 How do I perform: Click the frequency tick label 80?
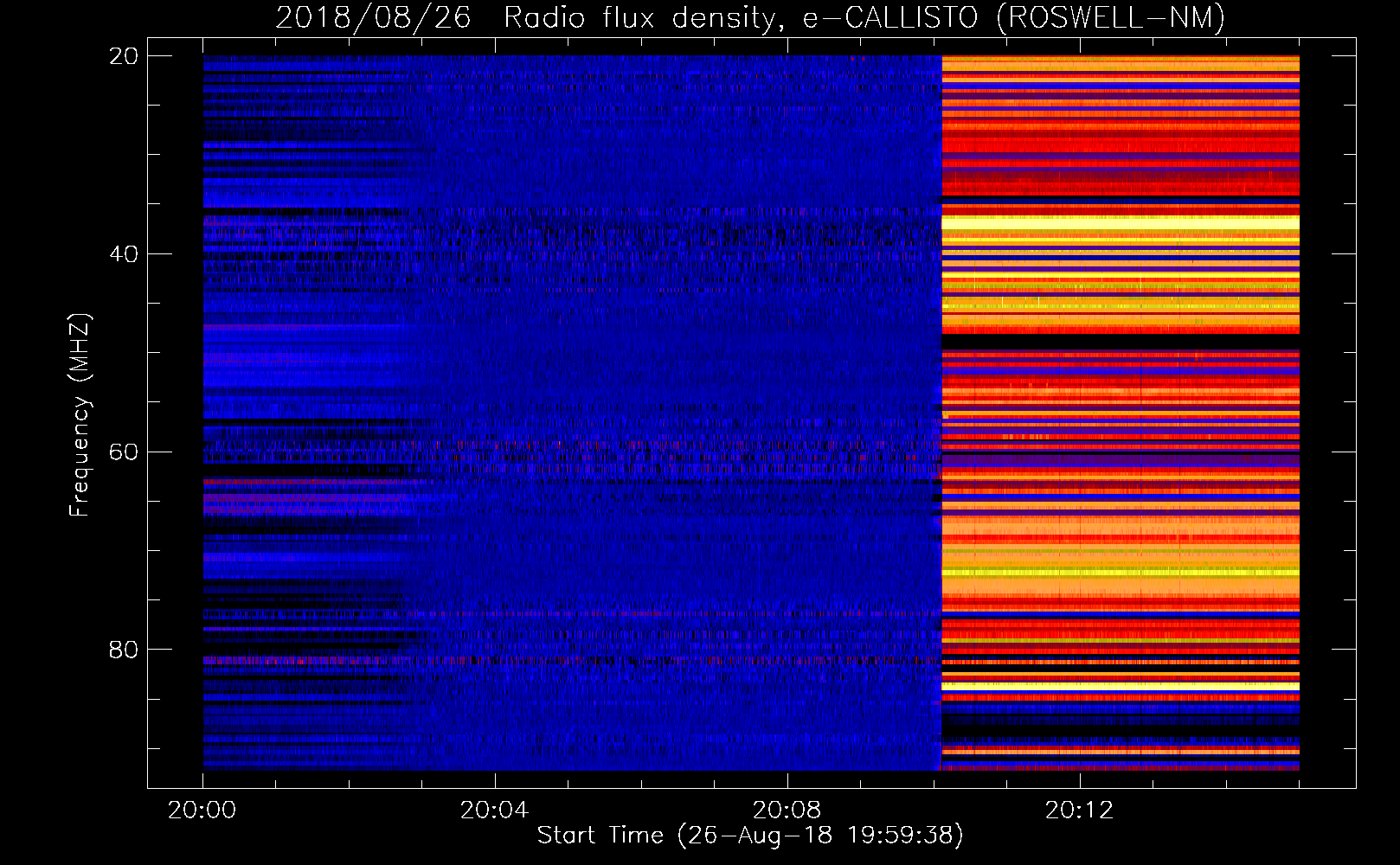pyautogui.click(x=123, y=650)
